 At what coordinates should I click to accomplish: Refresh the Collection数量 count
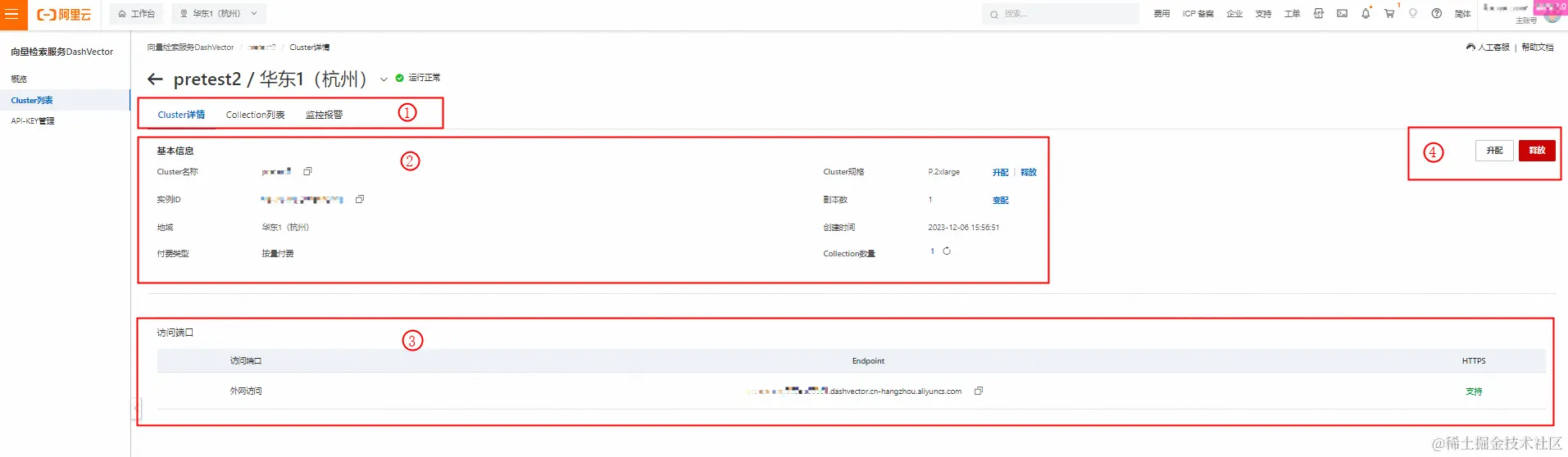click(947, 251)
